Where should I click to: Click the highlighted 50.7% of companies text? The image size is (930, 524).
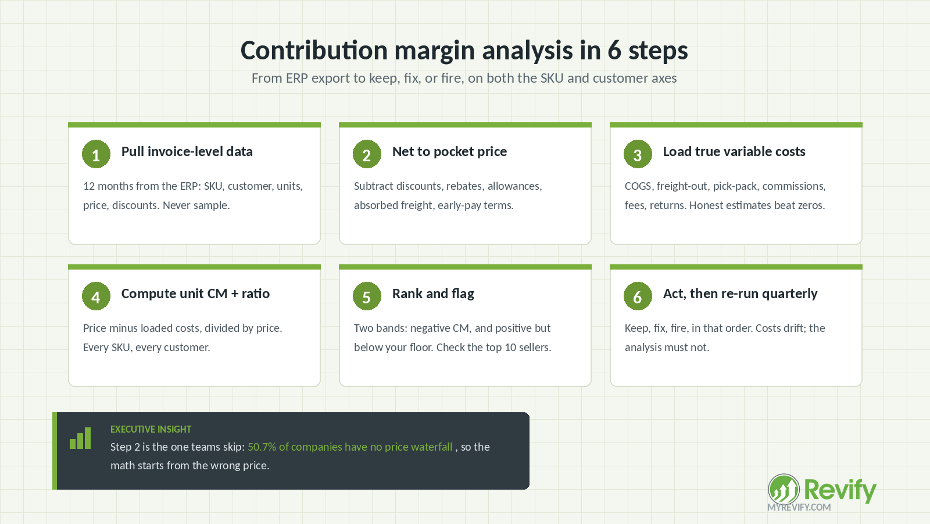tap(350, 447)
